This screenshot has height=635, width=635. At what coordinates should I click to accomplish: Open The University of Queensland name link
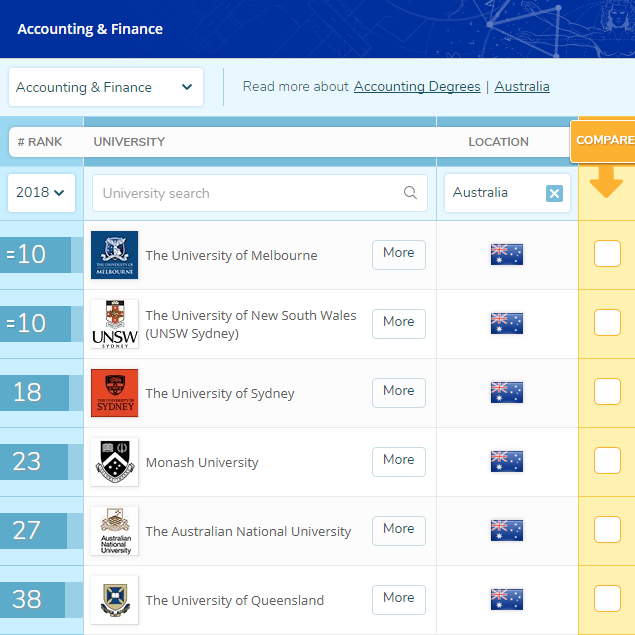click(x=235, y=600)
